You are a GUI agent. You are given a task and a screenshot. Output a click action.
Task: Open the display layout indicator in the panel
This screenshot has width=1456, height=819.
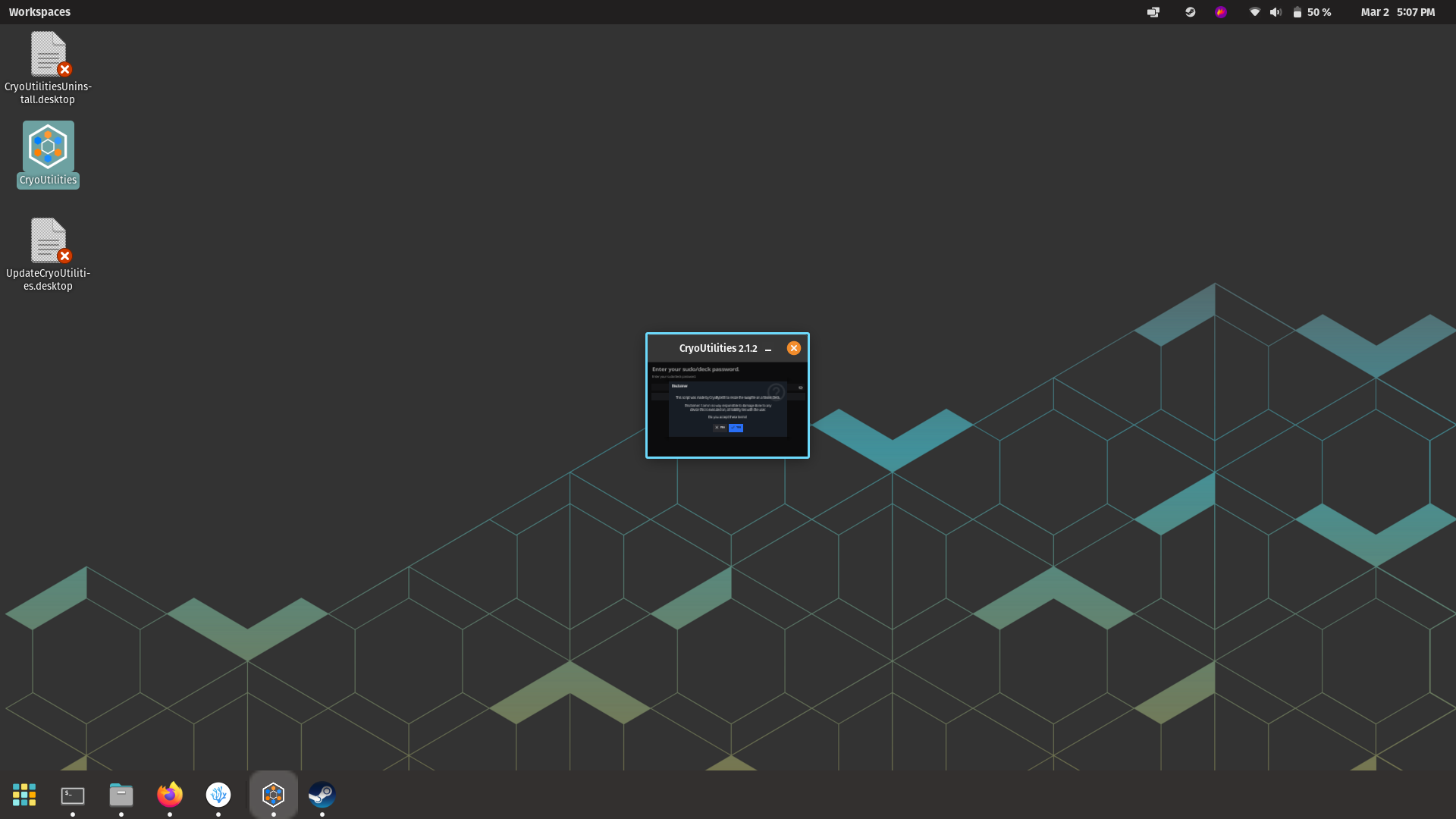tap(1153, 11)
